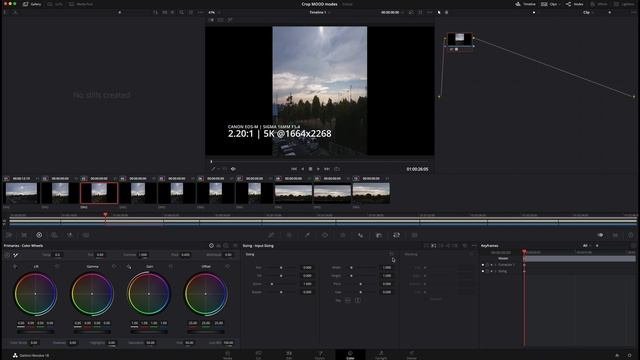Switch to the Media page tab
This screenshot has width=640, height=360.
(x=227, y=355)
